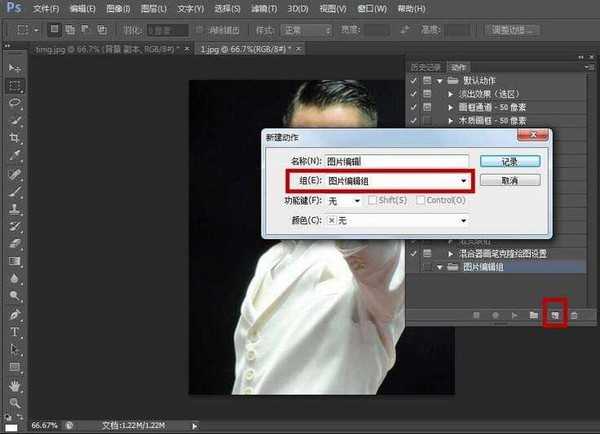The image size is (600, 434).
Task: Open the 文件(F) menu
Action: [46, 7]
